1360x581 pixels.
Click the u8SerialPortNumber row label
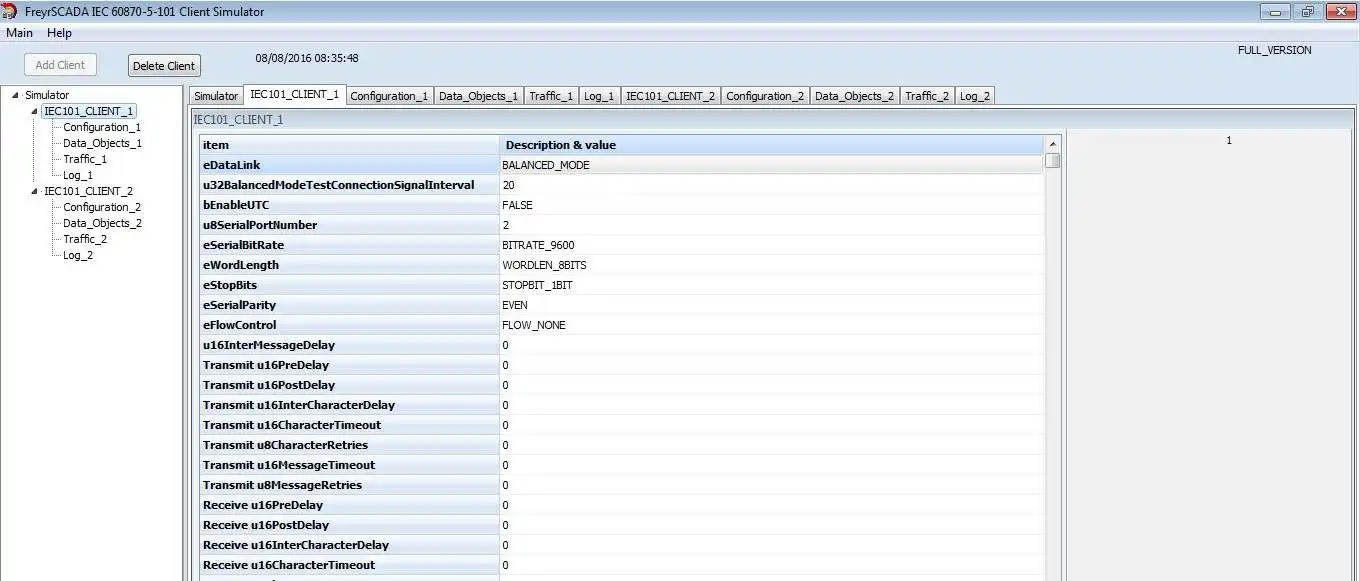(x=349, y=225)
